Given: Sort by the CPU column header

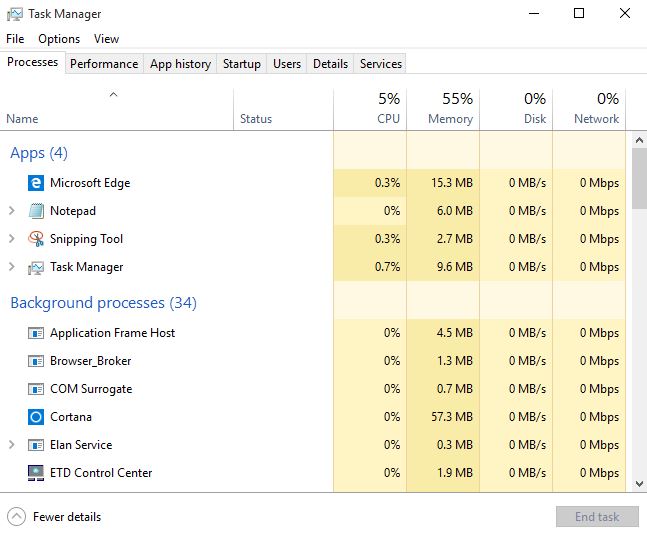Looking at the screenshot, I should pos(371,109).
